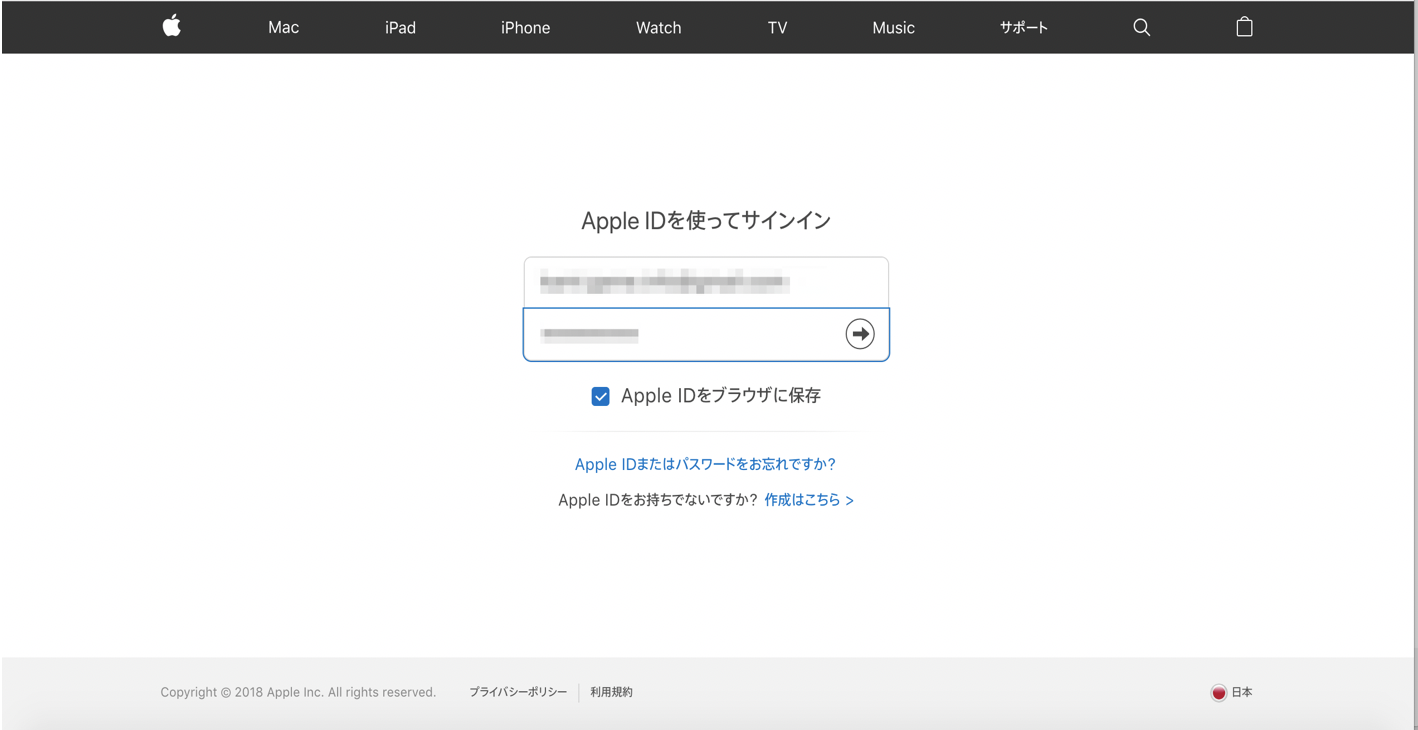
Task: Open the search icon
Action: tap(1141, 27)
